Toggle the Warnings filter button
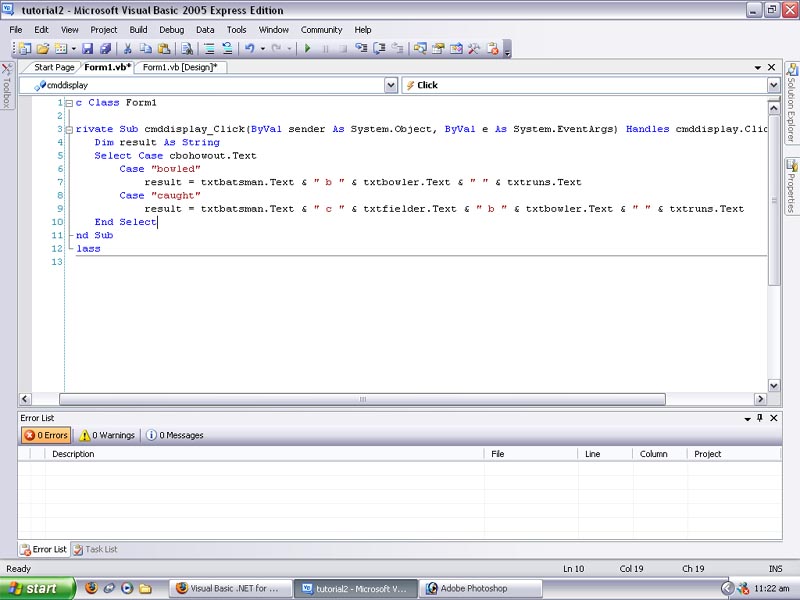The height and width of the screenshot is (600, 800). pyautogui.click(x=107, y=435)
